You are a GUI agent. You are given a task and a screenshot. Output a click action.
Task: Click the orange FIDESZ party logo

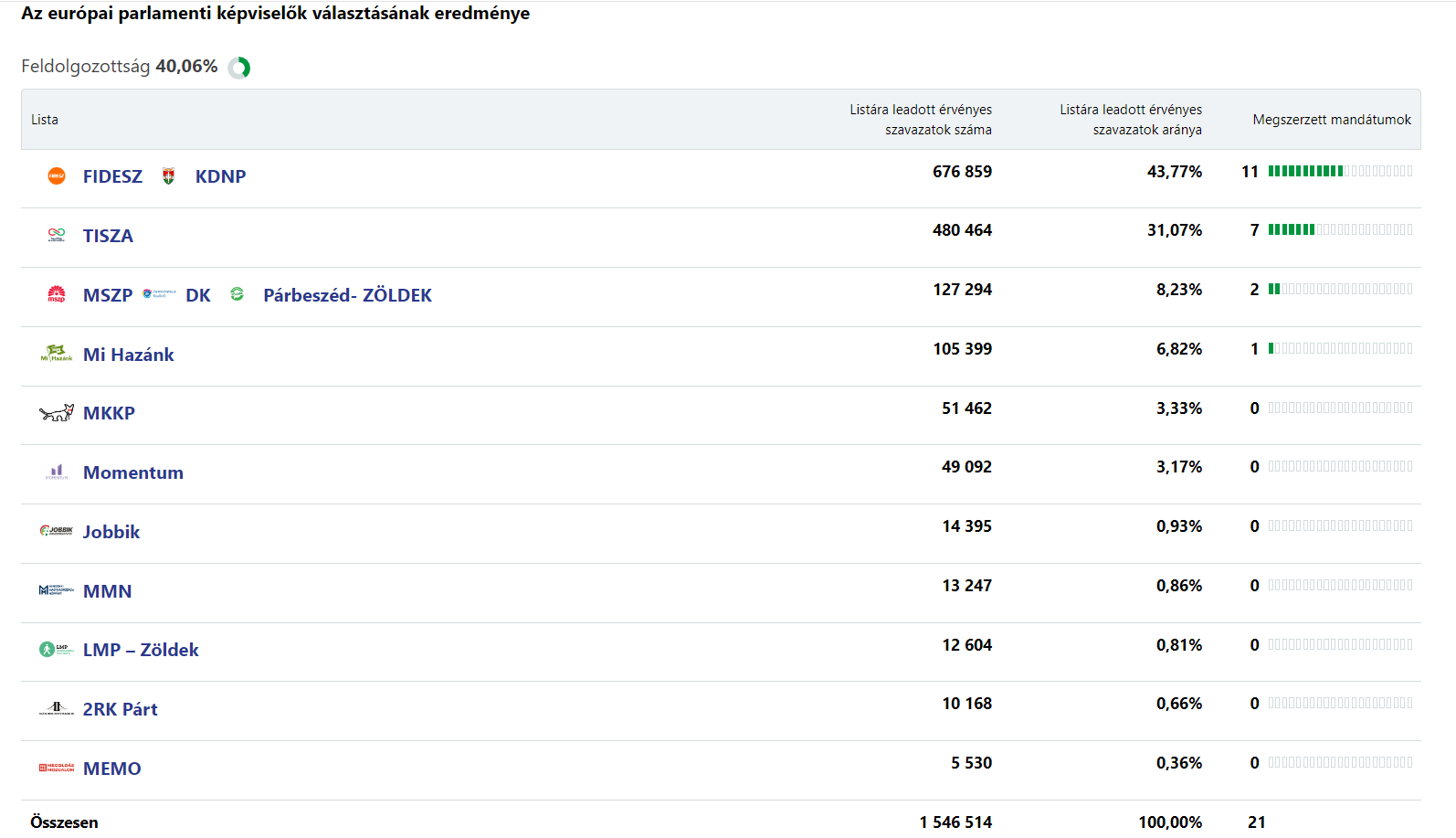click(x=57, y=176)
